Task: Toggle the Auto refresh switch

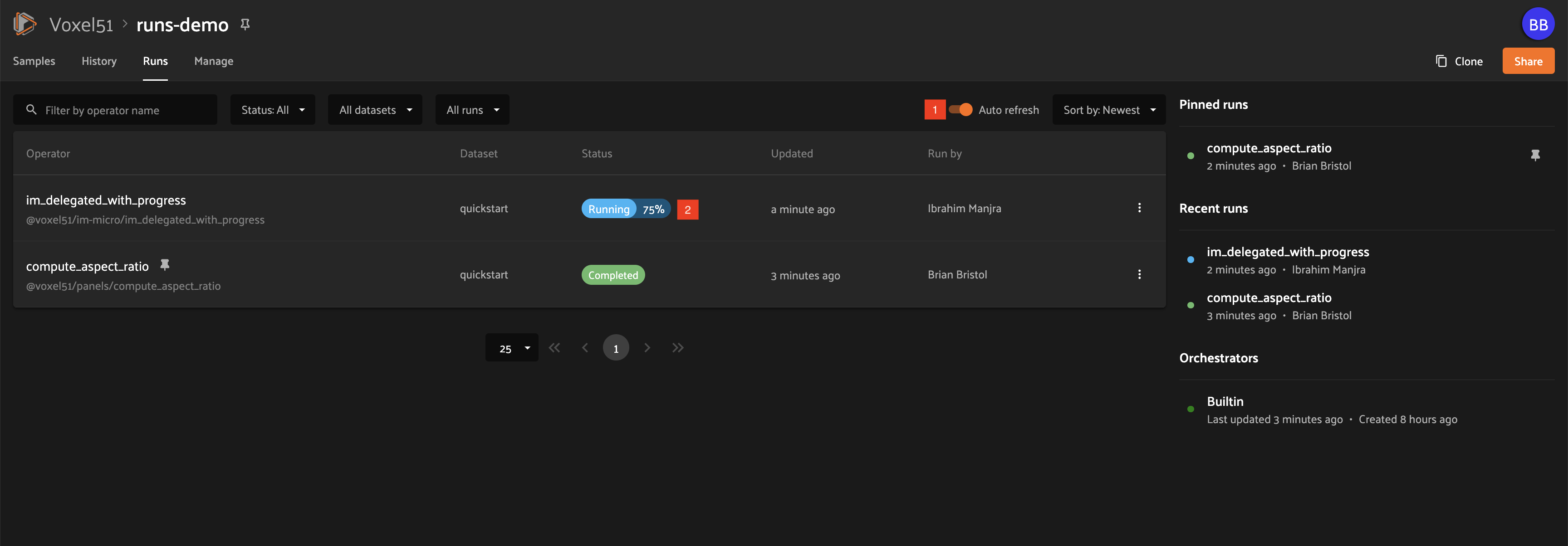Action: pyautogui.click(x=960, y=110)
